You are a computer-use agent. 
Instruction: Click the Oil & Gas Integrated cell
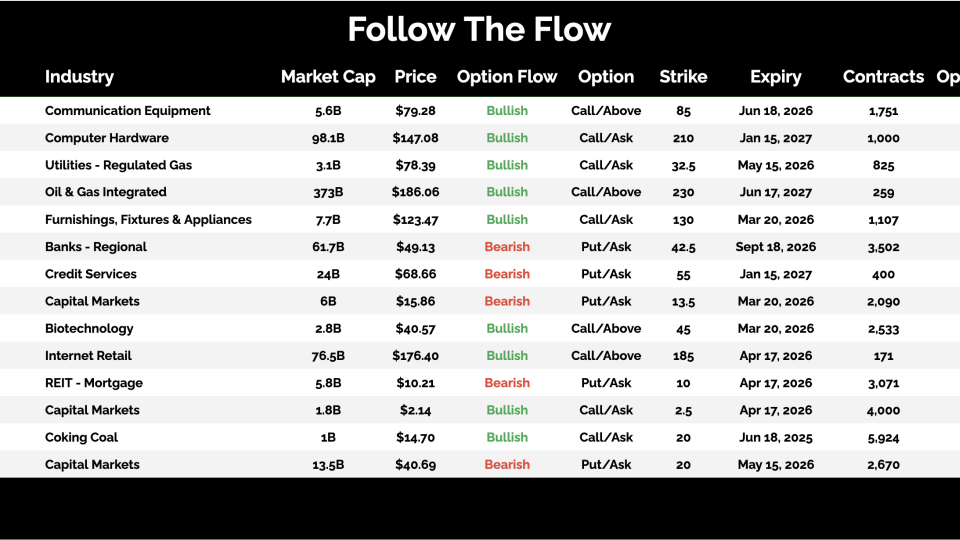pos(106,192)
